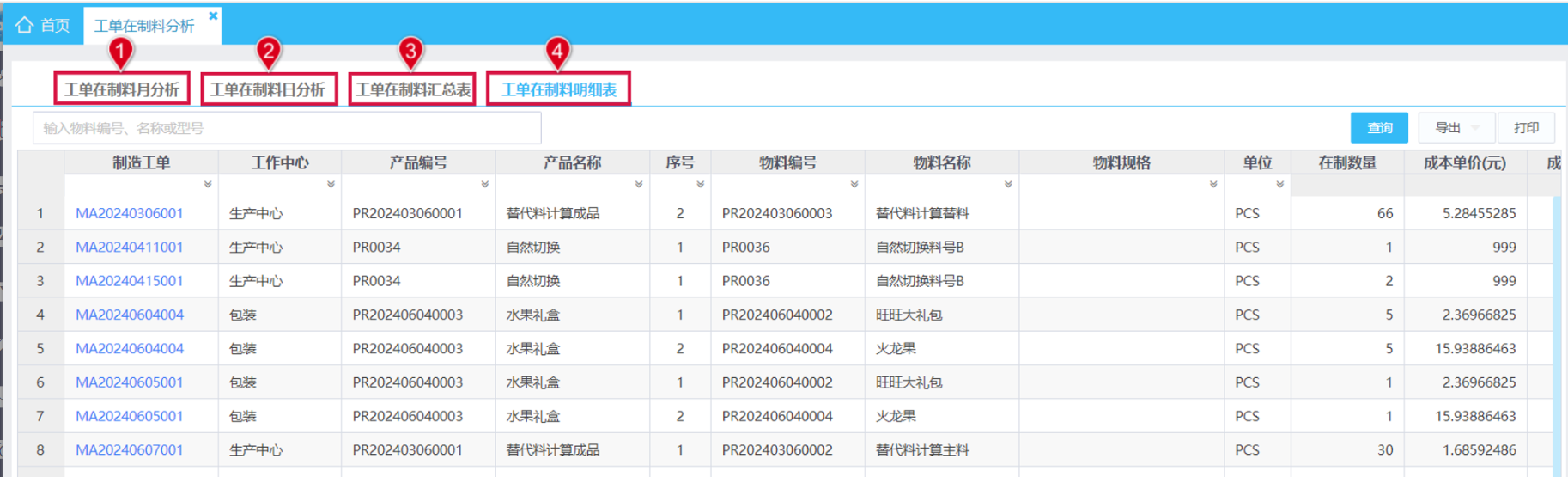This screenshot has width=1568, height=477.
Task: Open the 工单在制料明细表 tab
Action: [x=559, y=89]
